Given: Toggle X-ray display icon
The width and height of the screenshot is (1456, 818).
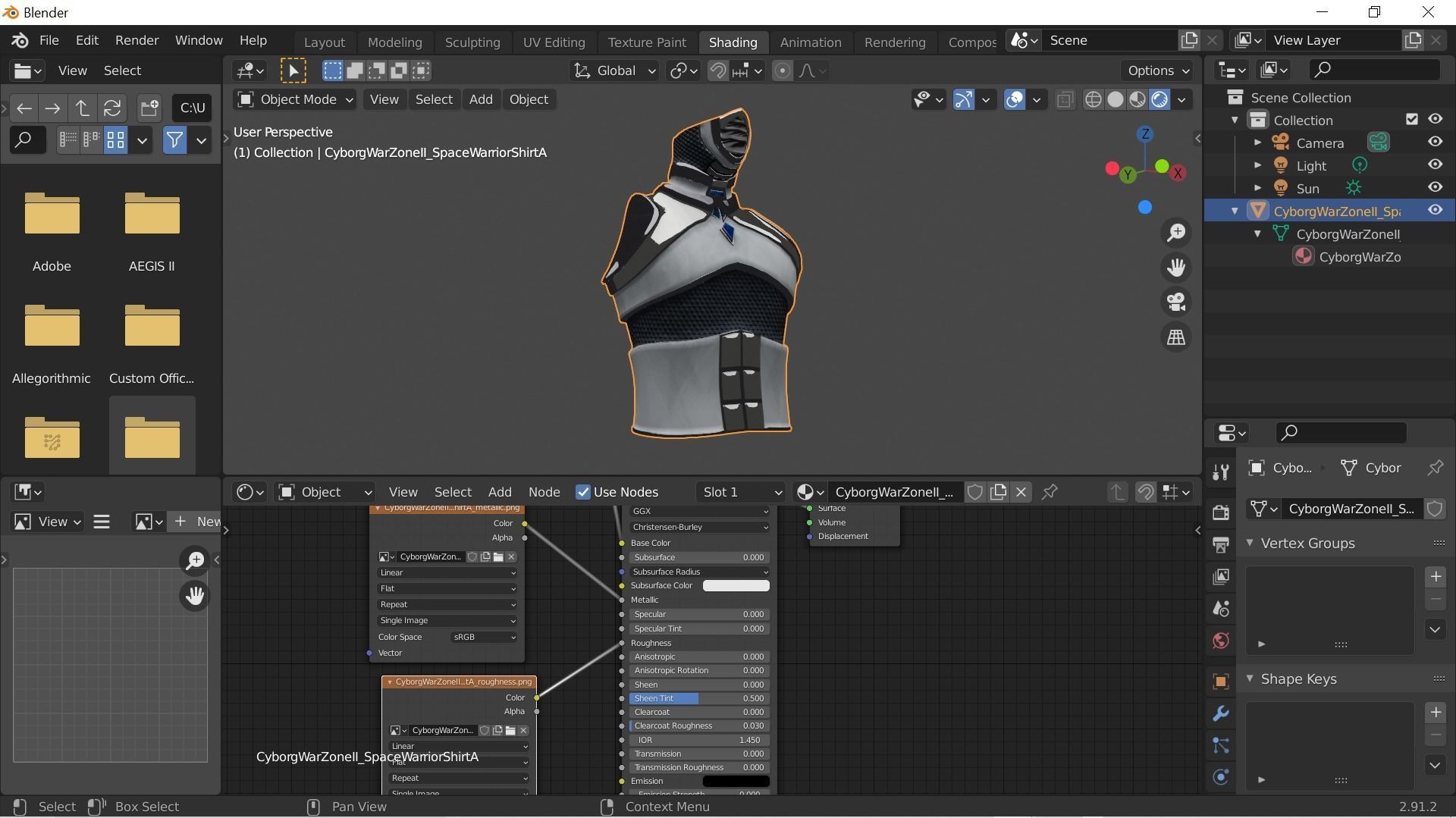Looking at the screenshot, I should [1065, 99].
